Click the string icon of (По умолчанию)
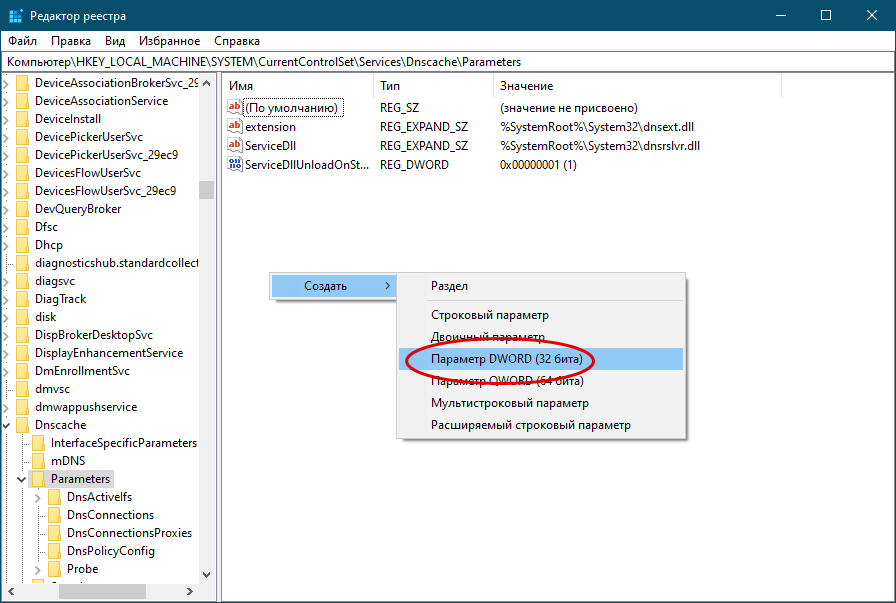Viewport: 896px width, 603px height. click(234, 107)
